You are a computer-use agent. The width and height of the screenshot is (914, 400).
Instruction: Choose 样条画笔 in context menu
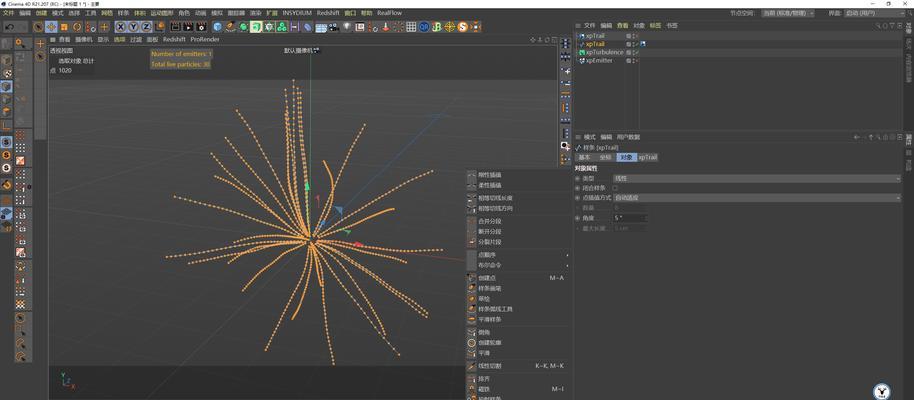pyautogui.click(x=516, y=288)
